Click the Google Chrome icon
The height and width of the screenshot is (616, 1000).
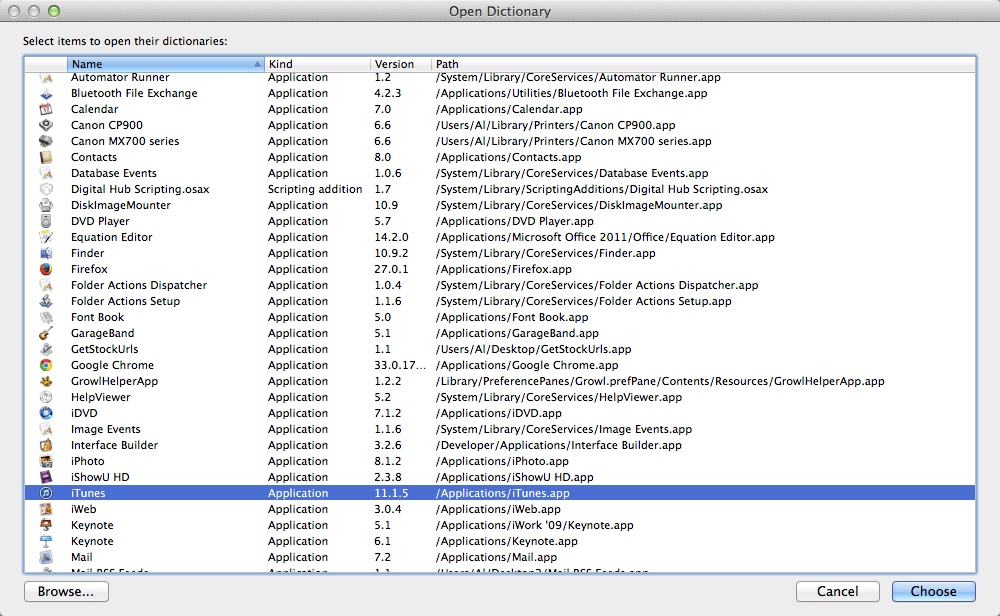pos(46,365)
